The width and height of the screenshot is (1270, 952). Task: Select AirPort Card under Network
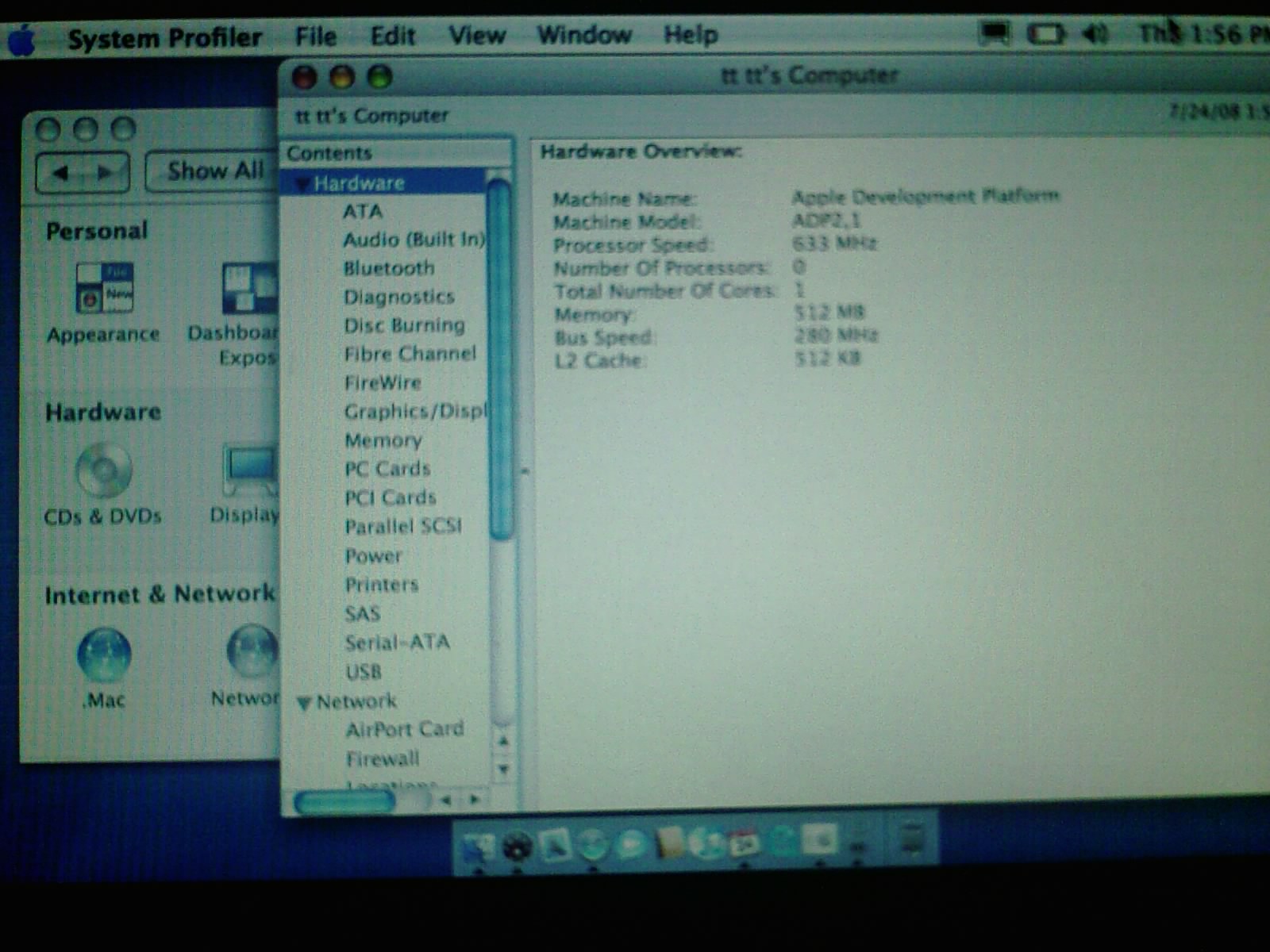point(405,729)
